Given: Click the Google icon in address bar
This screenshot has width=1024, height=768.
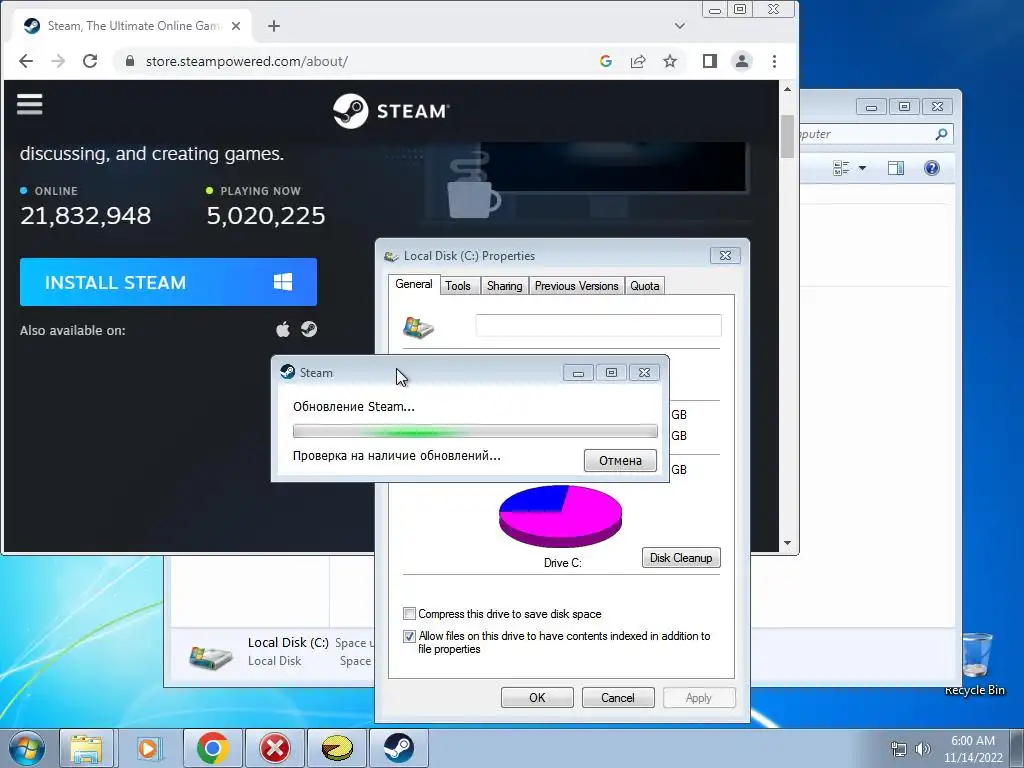Looking at the screenshot, I should pos(605,61).
